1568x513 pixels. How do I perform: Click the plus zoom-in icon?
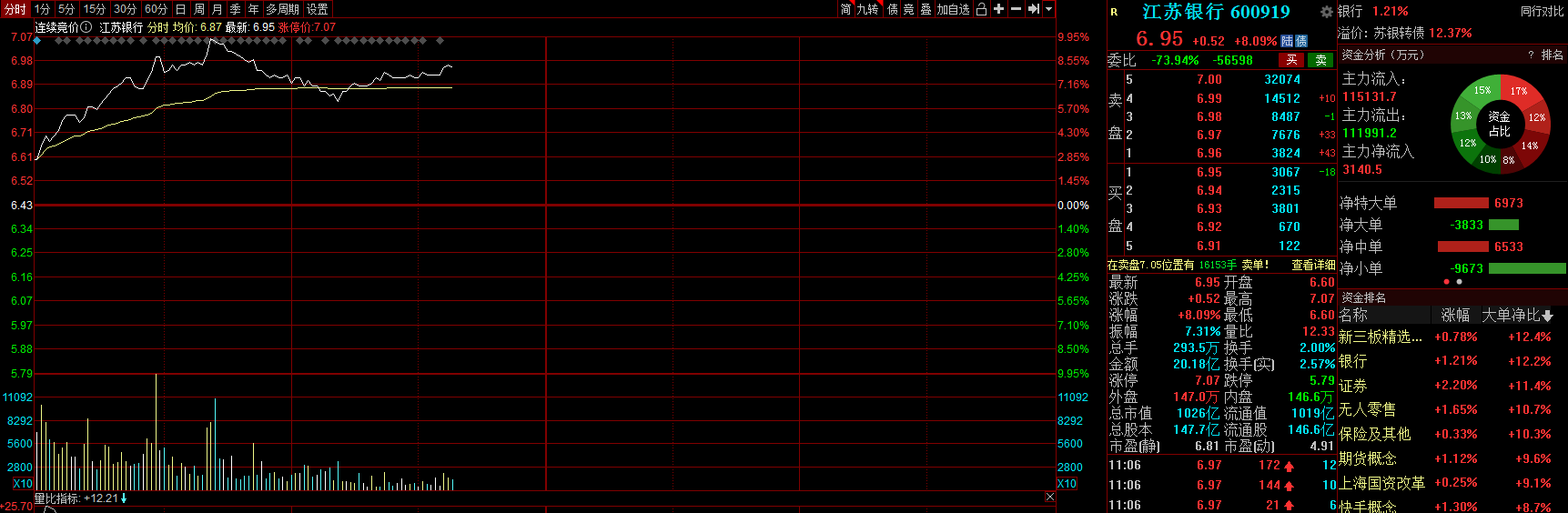click(x=998, y=9)
